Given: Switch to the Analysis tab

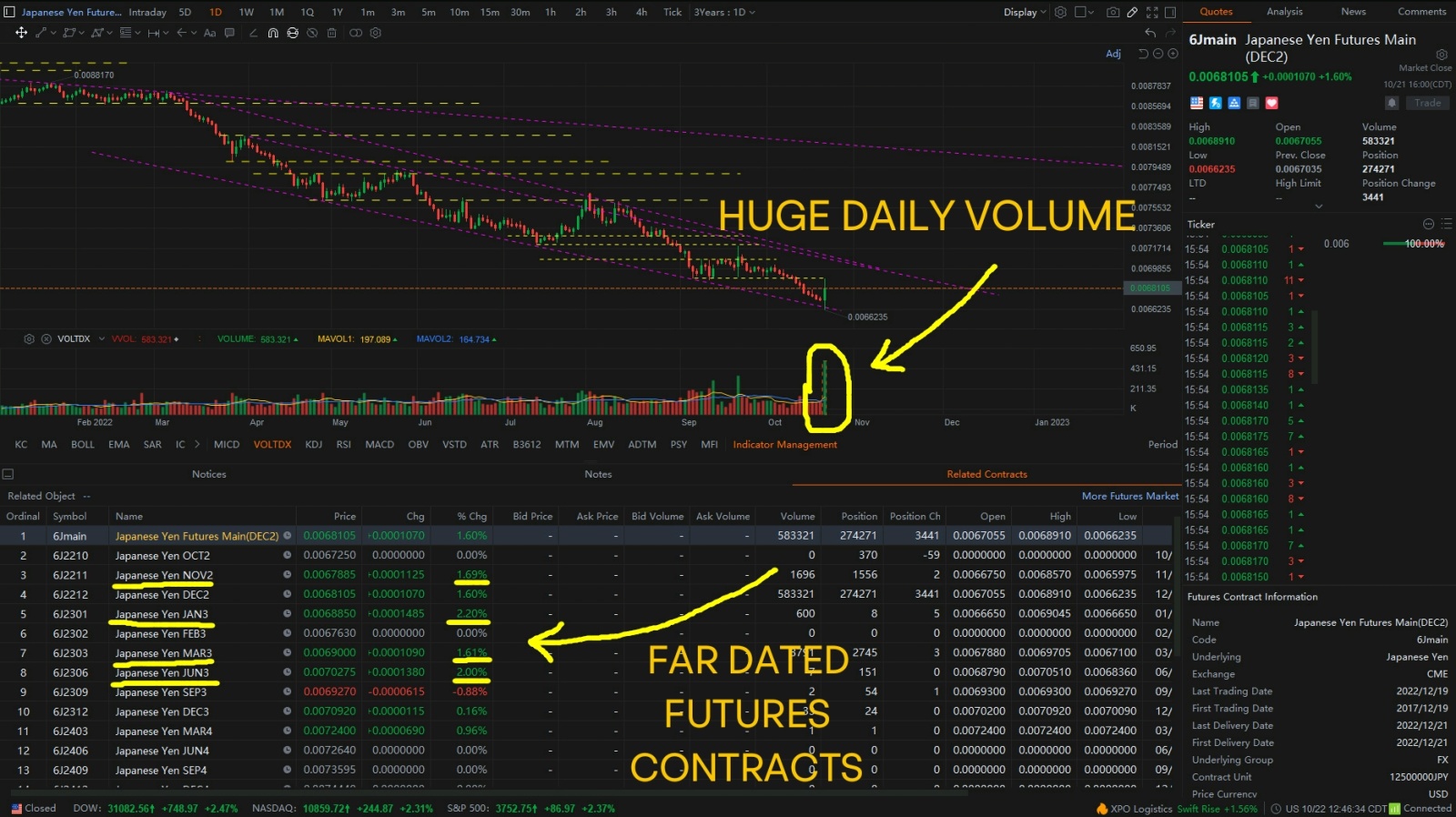Looking at the screenshot, I should [x=1284, y=12].
